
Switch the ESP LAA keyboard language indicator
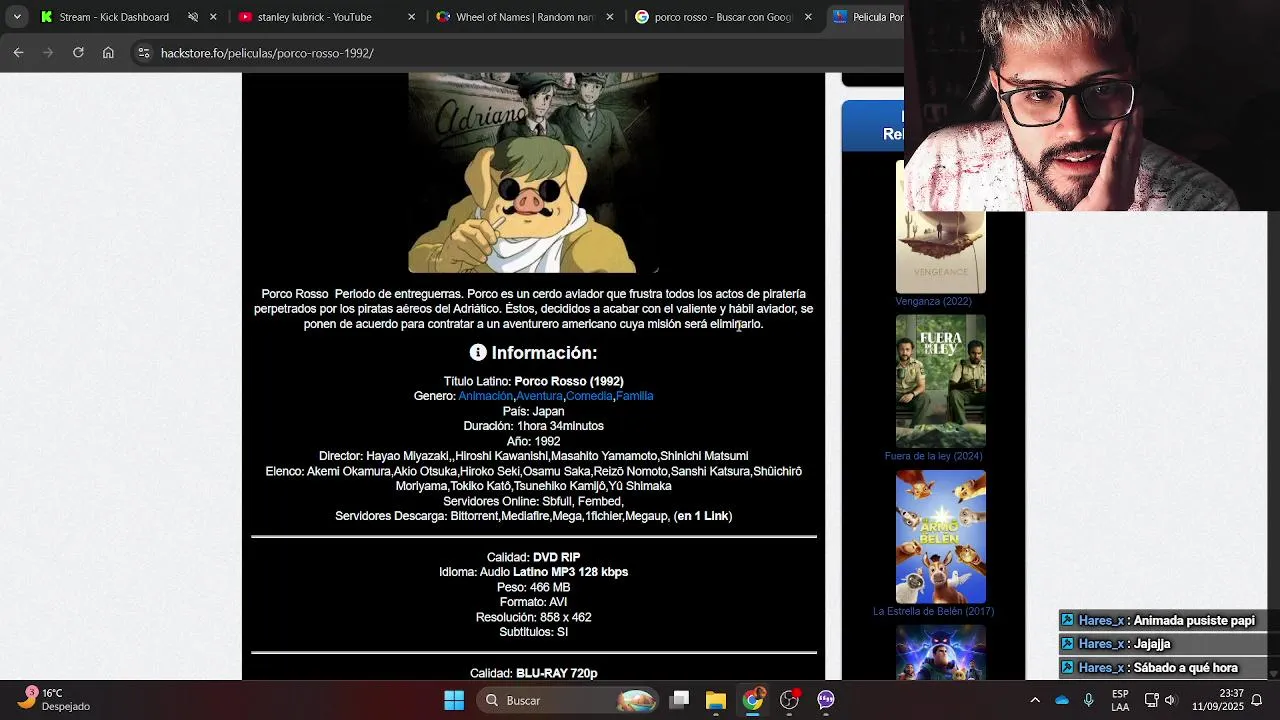click(x=1120, y=700)
